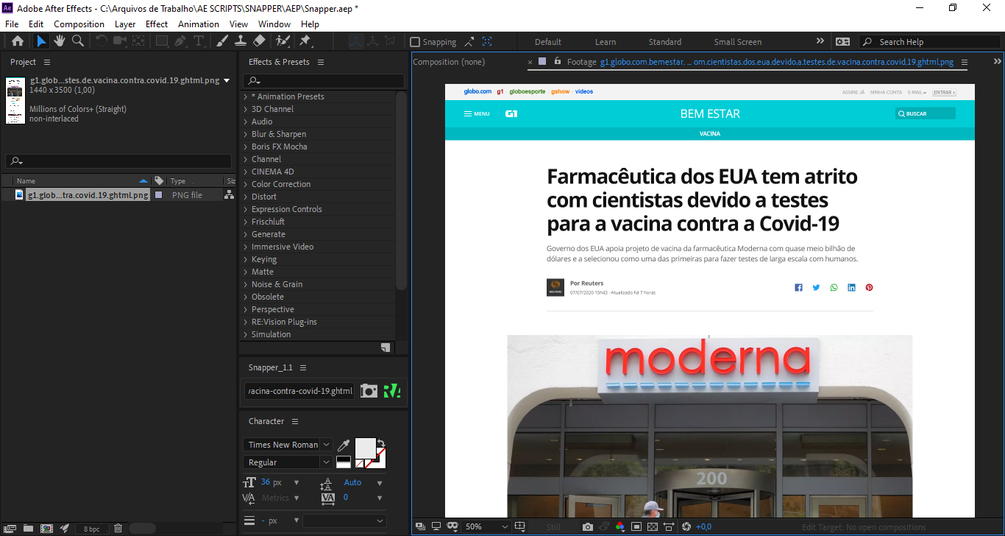
Task: Expand the Animation Presets category
Action: point(245,97)
